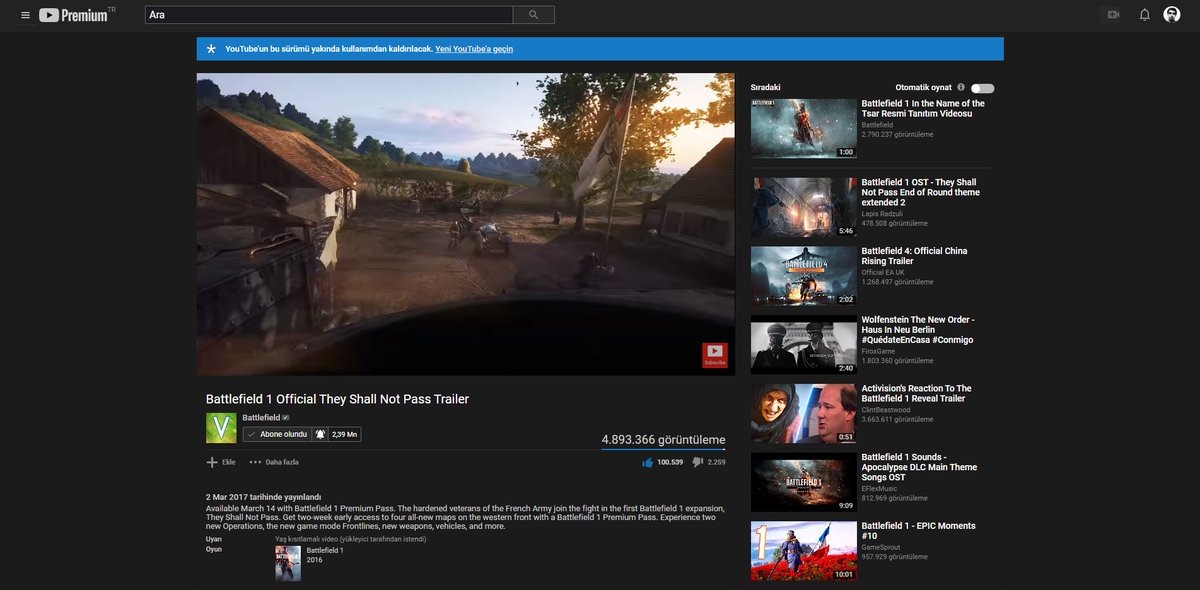Open 'Wolfenstein The New Order' thumbnail

[x=804, y=345]
